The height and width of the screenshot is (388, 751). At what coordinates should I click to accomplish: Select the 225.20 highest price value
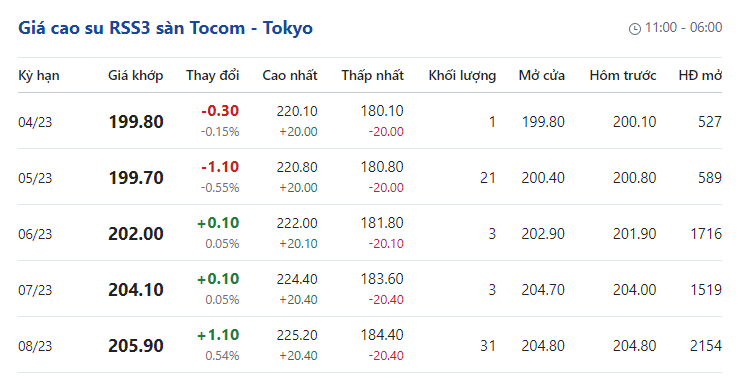point(297,335)
